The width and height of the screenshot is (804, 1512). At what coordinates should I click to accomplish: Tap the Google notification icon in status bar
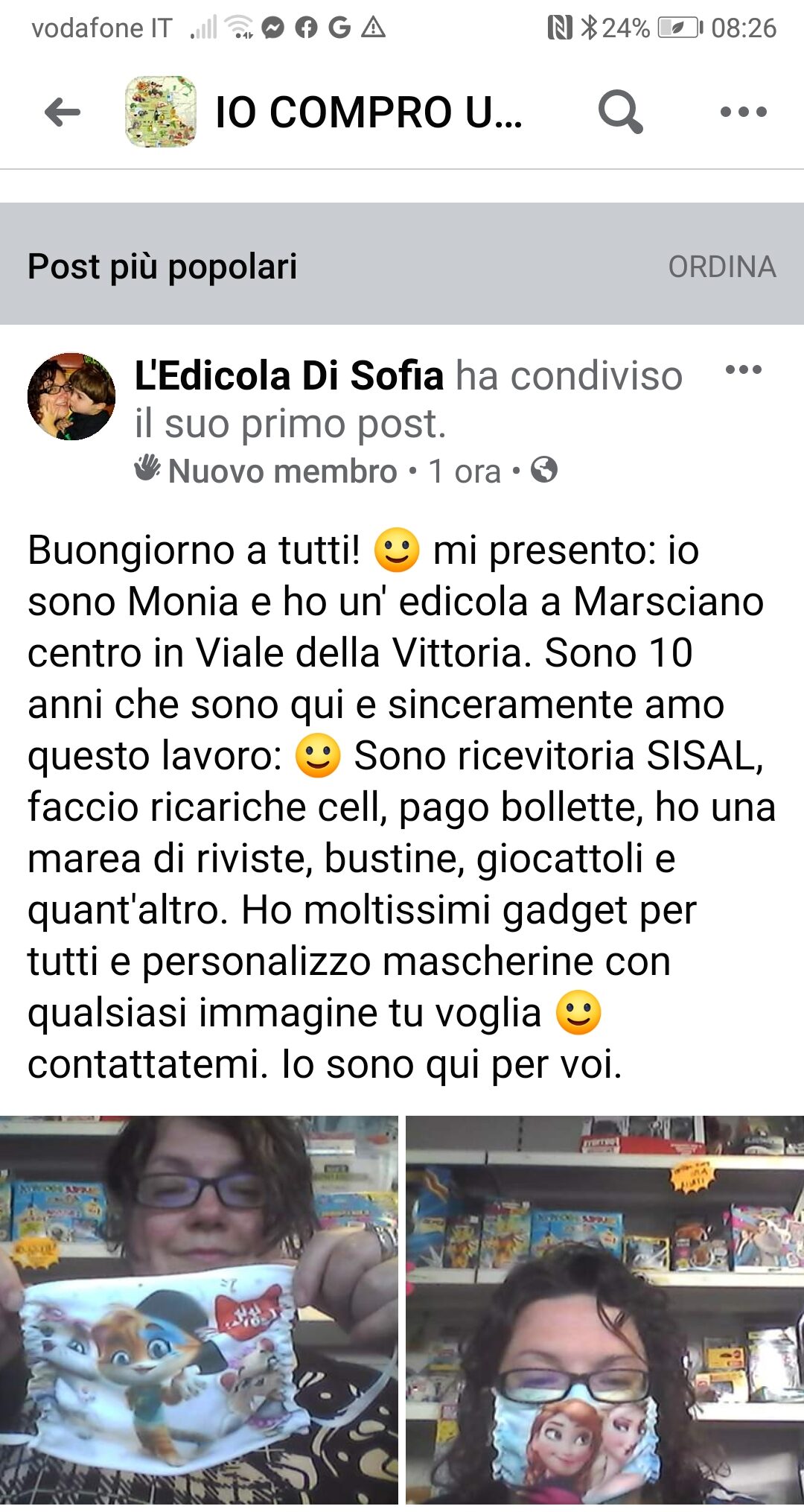339,28
